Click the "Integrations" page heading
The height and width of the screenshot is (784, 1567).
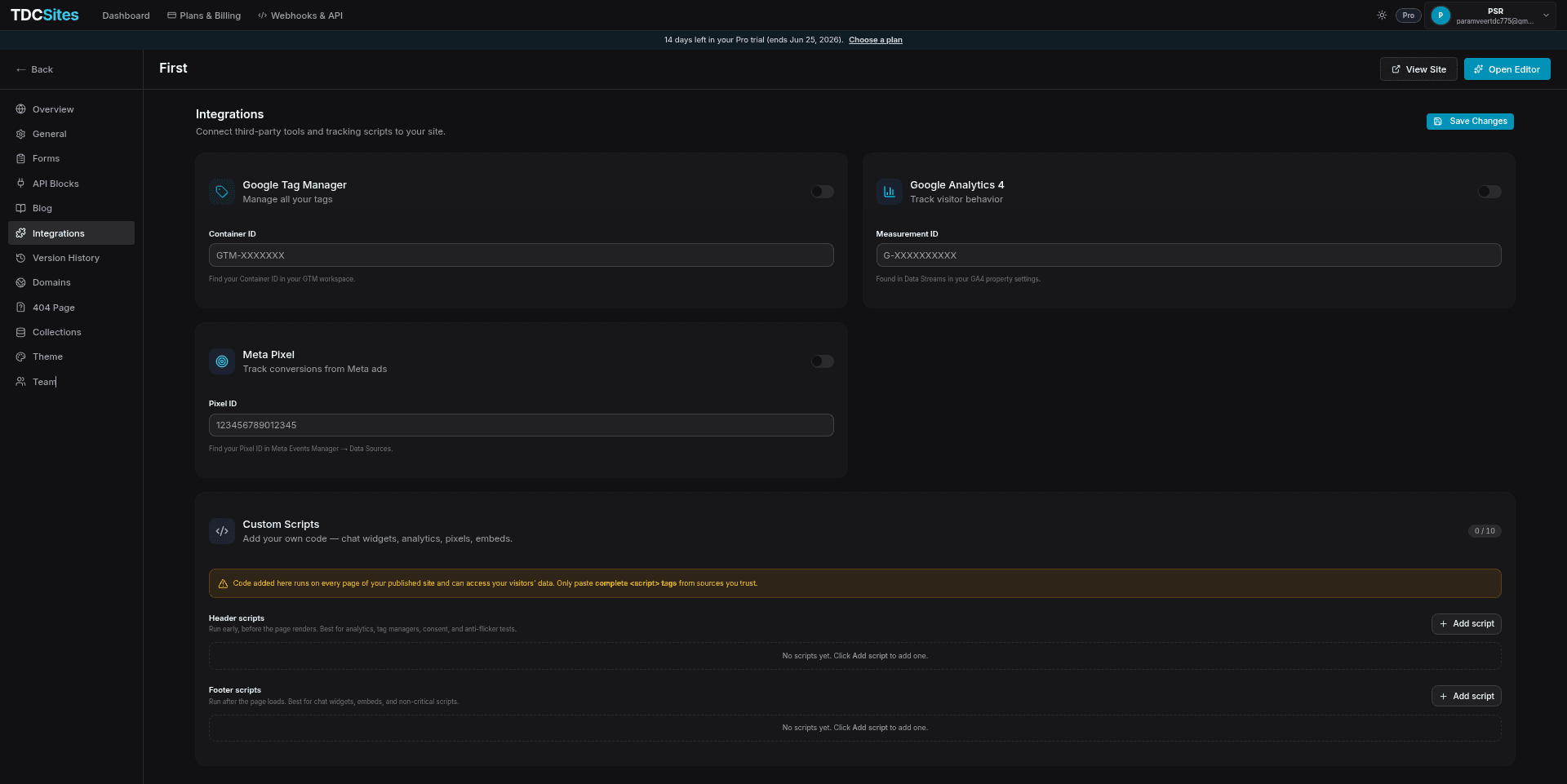(229, 114)
